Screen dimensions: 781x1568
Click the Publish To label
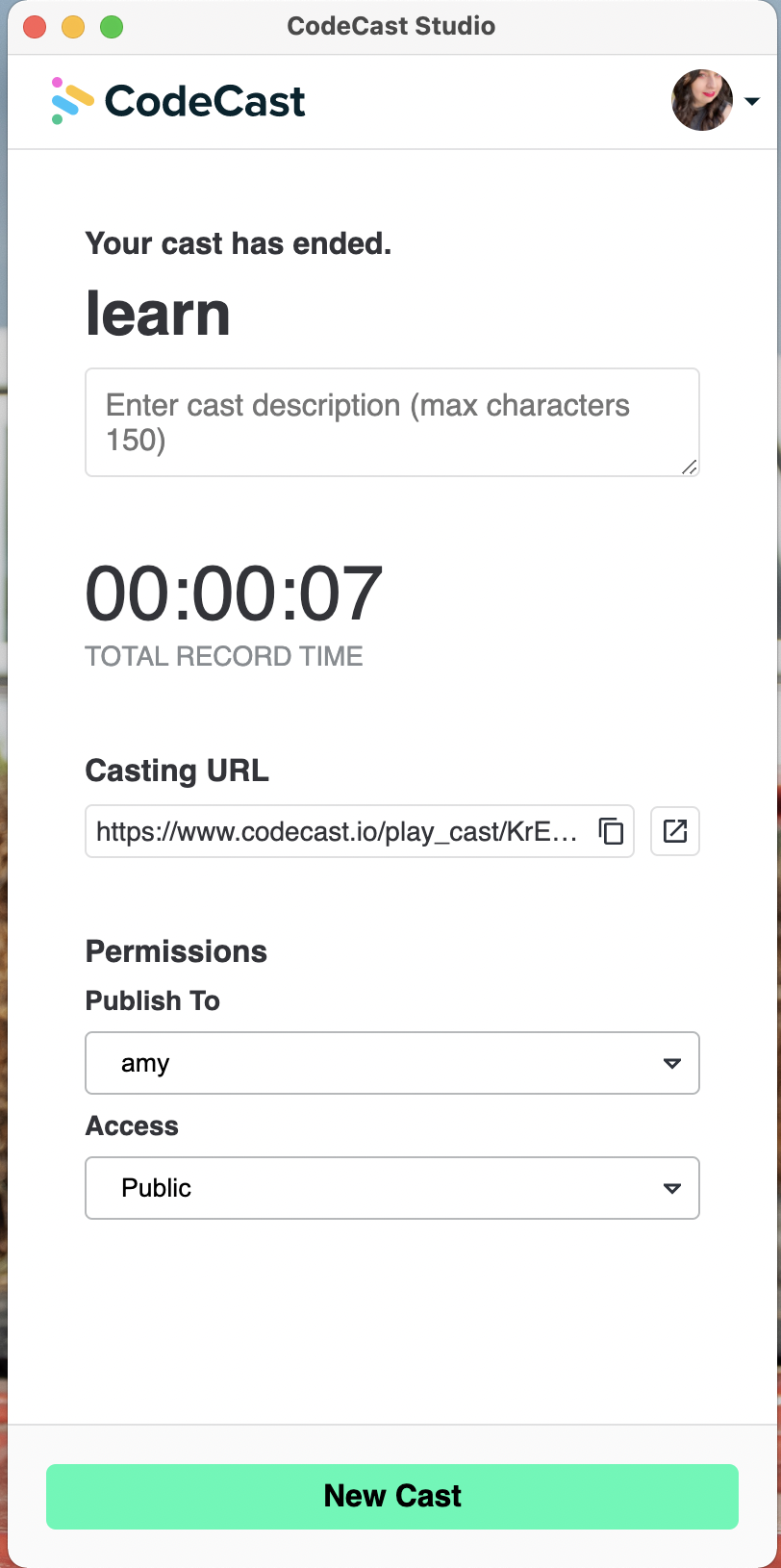point(153,1000)
